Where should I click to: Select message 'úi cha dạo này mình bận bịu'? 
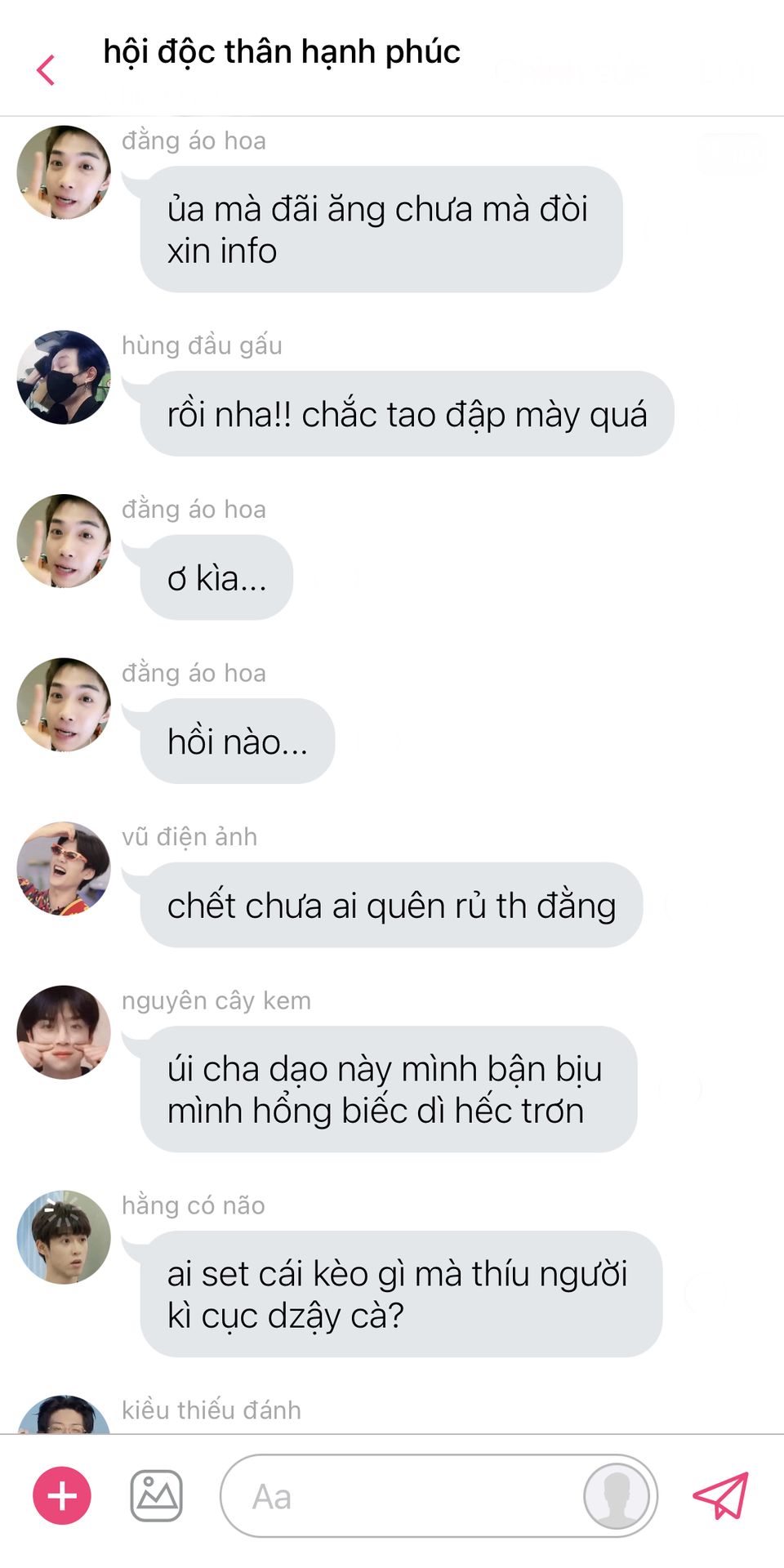(388, 1089)
